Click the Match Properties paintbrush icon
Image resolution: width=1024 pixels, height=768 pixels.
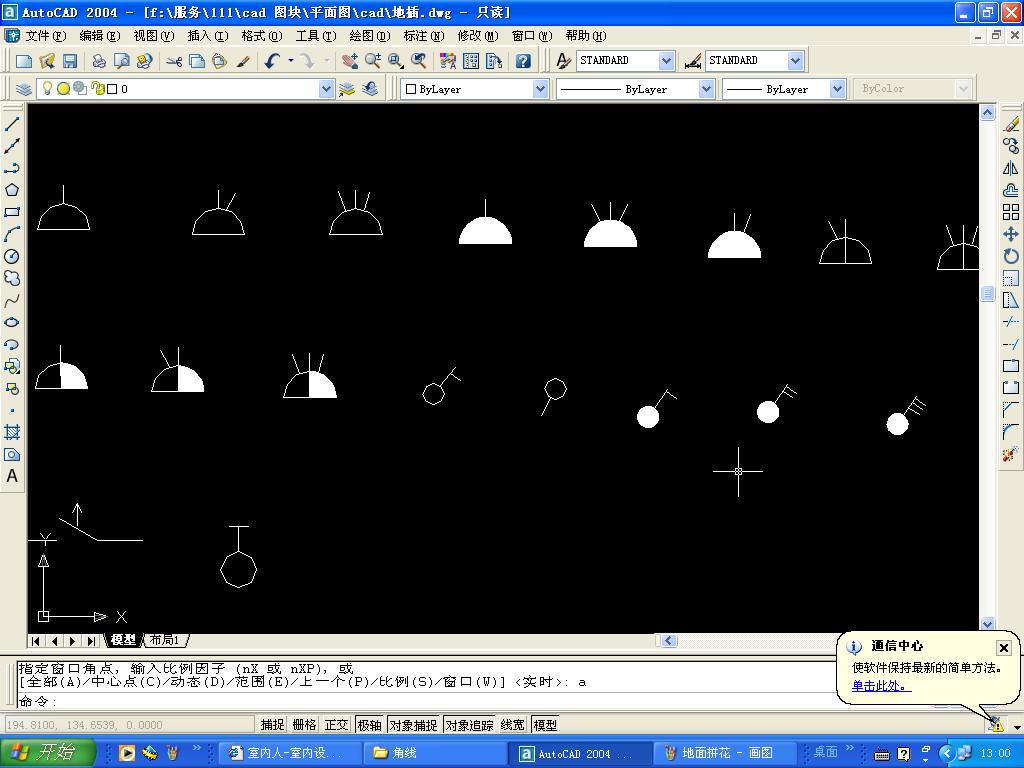coord(243,61)
